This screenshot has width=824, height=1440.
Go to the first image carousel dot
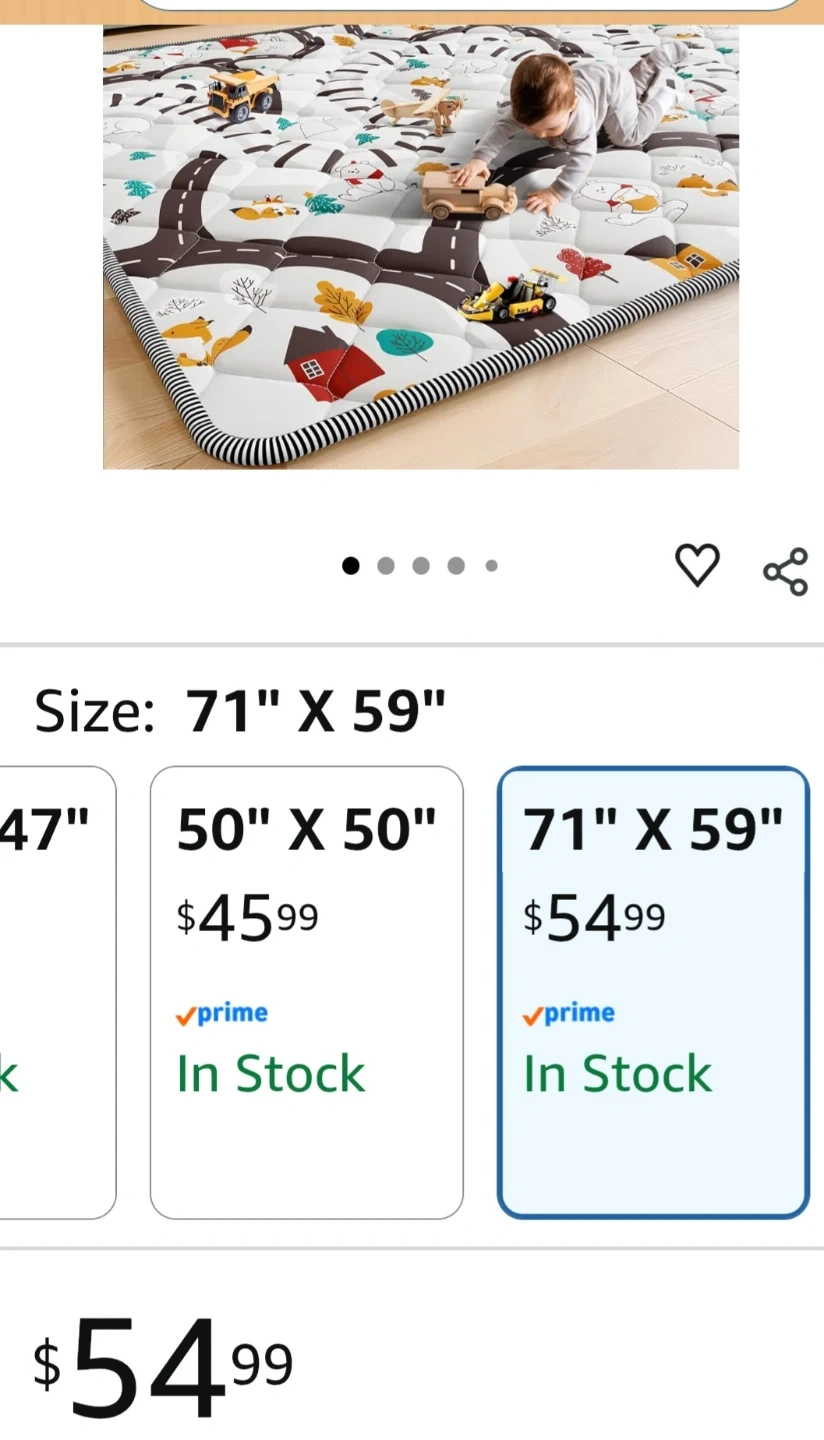click(350, 566)
